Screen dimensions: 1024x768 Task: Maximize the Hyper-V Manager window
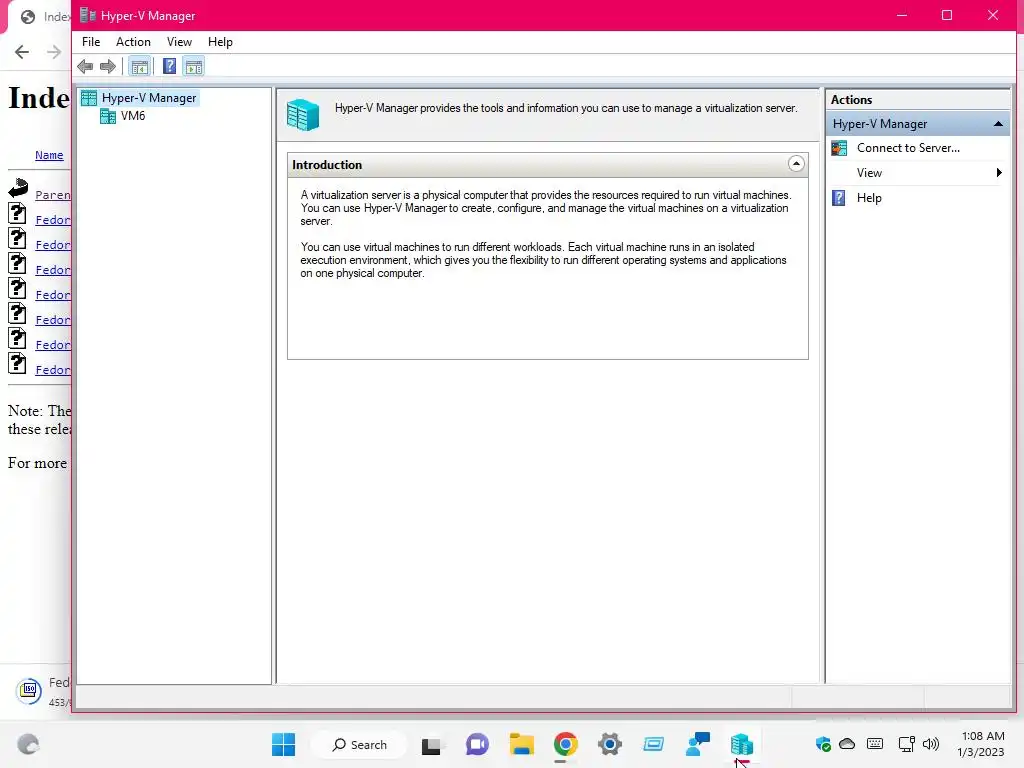(x=946, y=15)
